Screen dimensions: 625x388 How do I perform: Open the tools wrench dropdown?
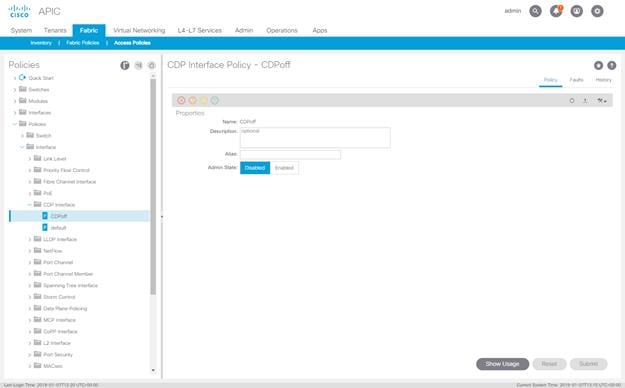601,101
